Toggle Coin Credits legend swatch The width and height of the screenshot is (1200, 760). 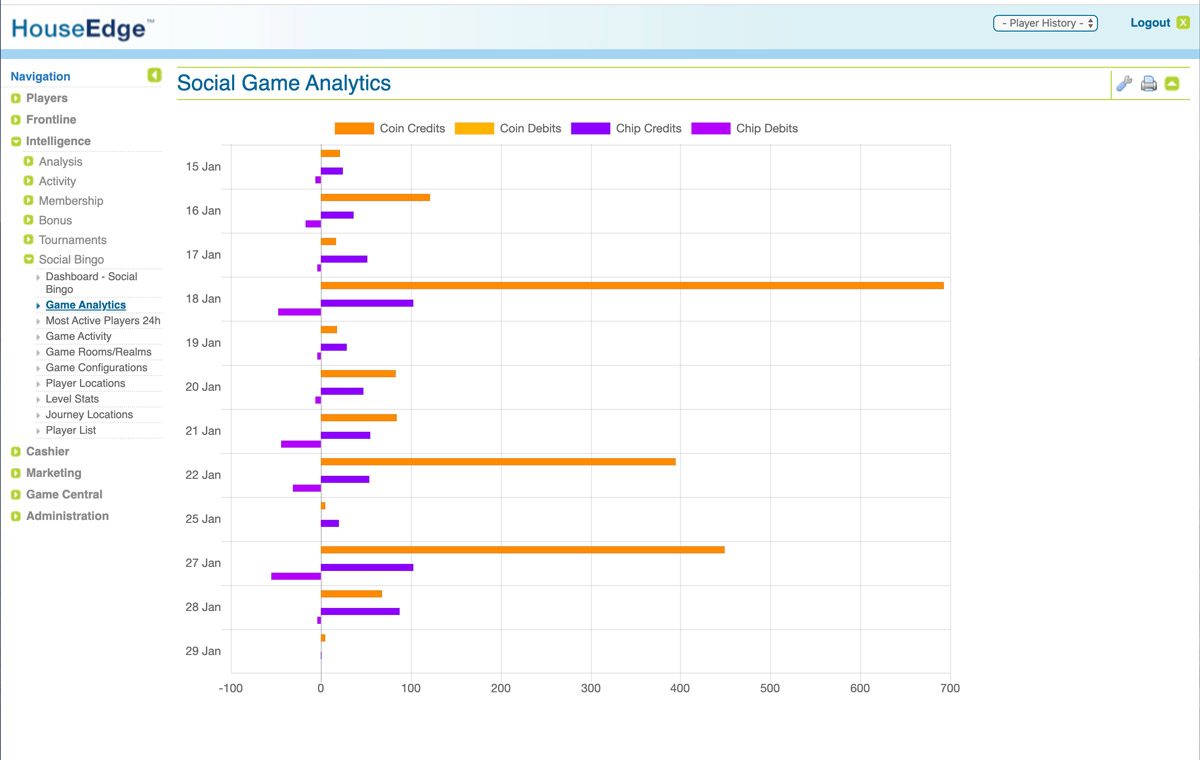point(354,128)
